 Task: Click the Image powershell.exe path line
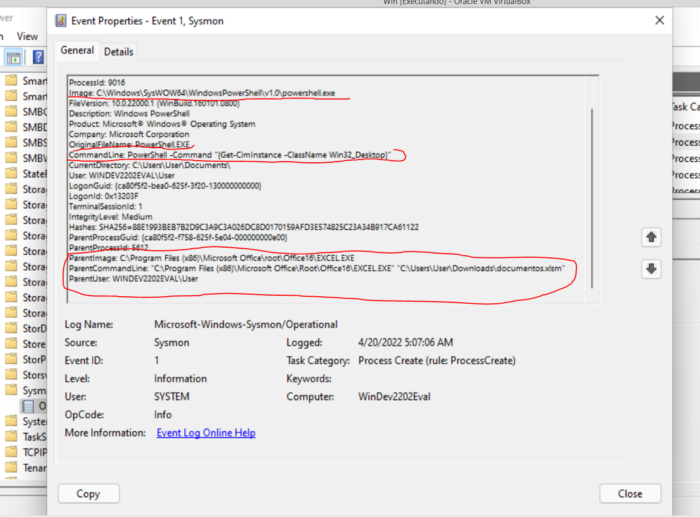point(202,93)
